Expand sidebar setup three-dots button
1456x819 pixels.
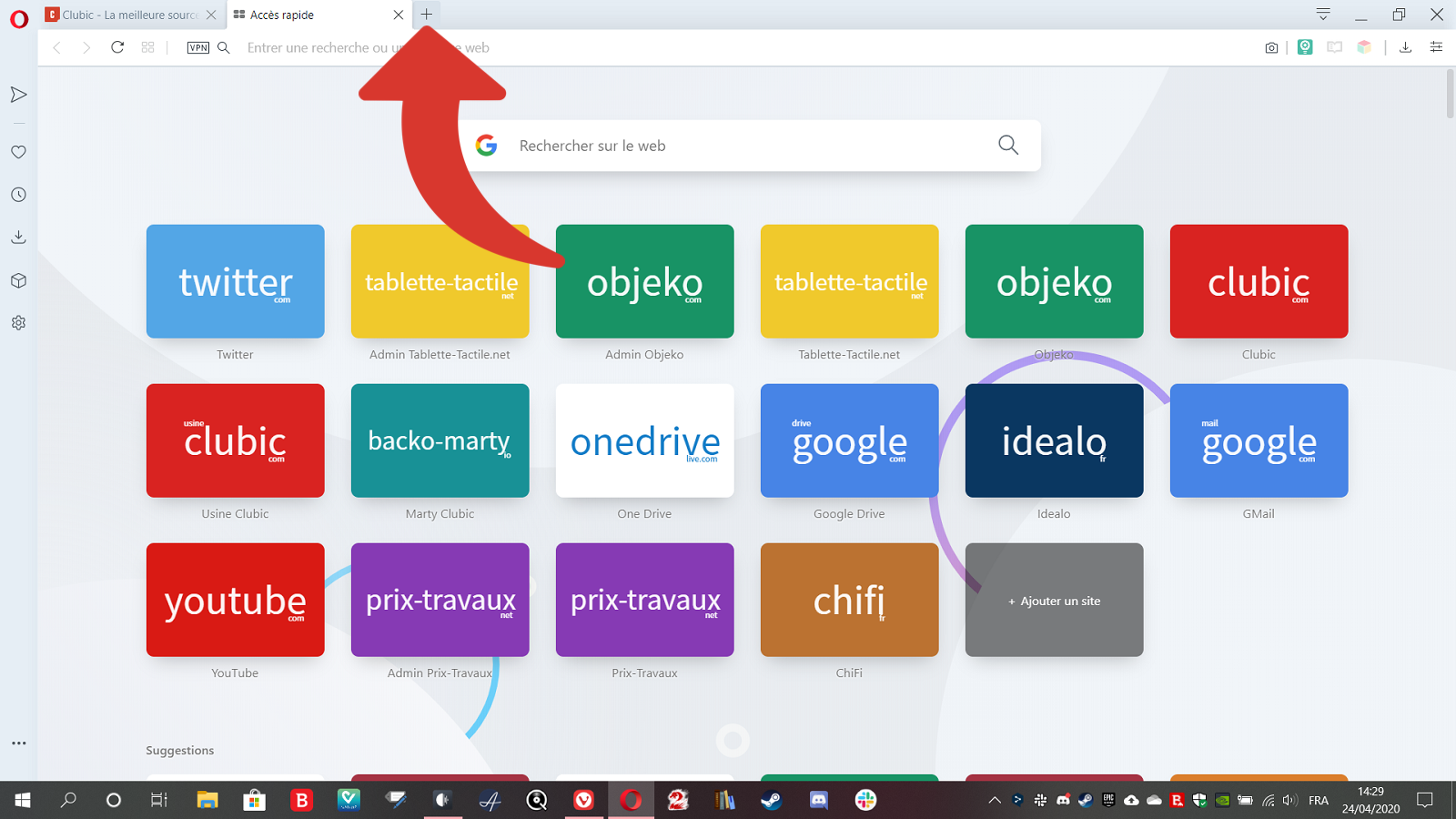coord(18,743)
